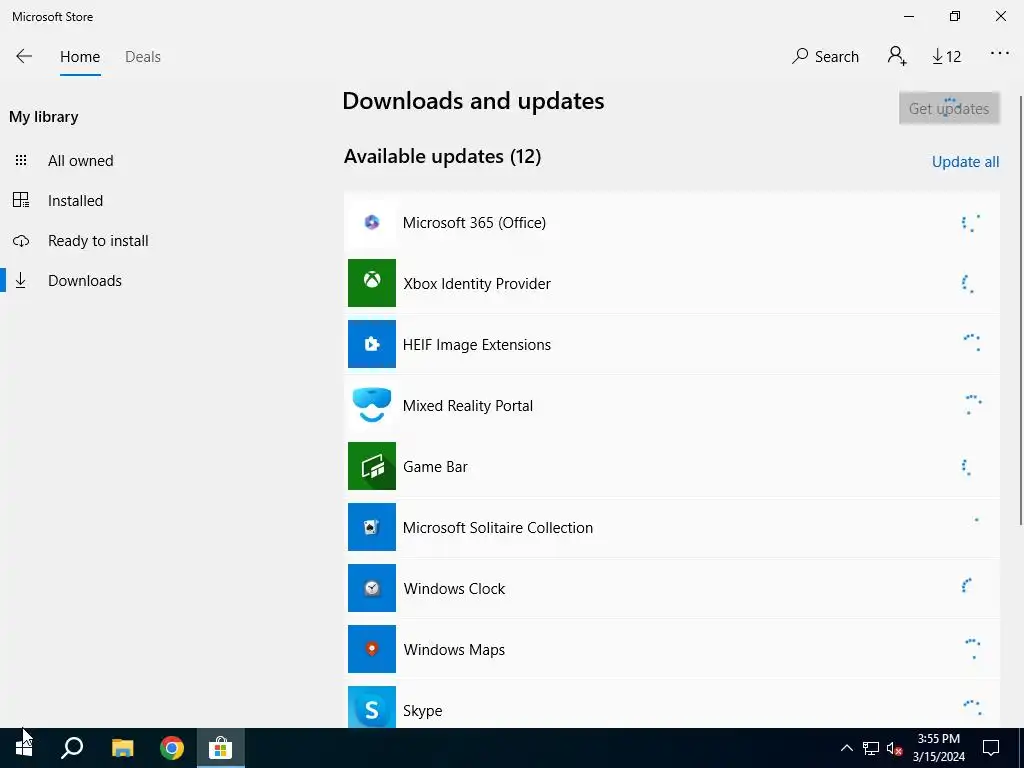Open the Windows Maps name text
The height and width of the screenshot is (768, 1024).
point(454,650)
